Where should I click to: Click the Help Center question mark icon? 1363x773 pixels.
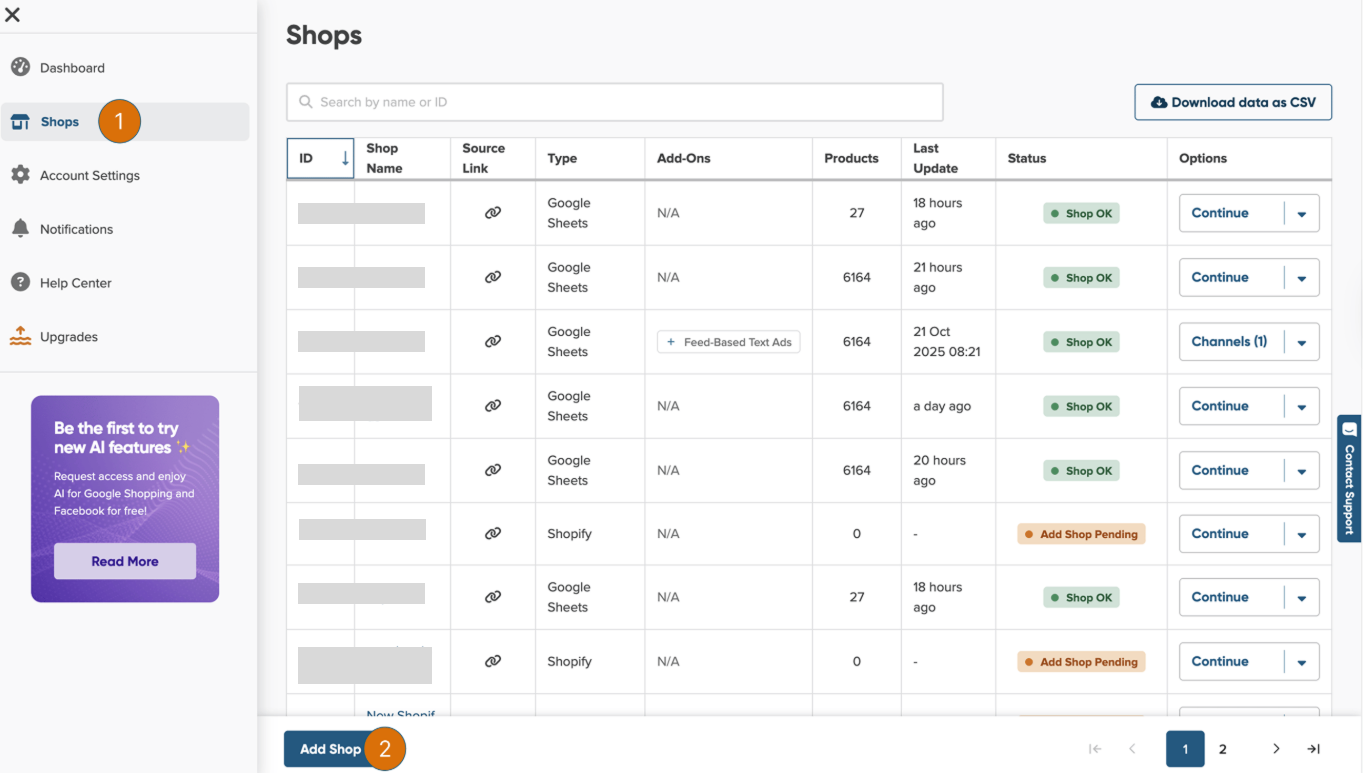20,283
